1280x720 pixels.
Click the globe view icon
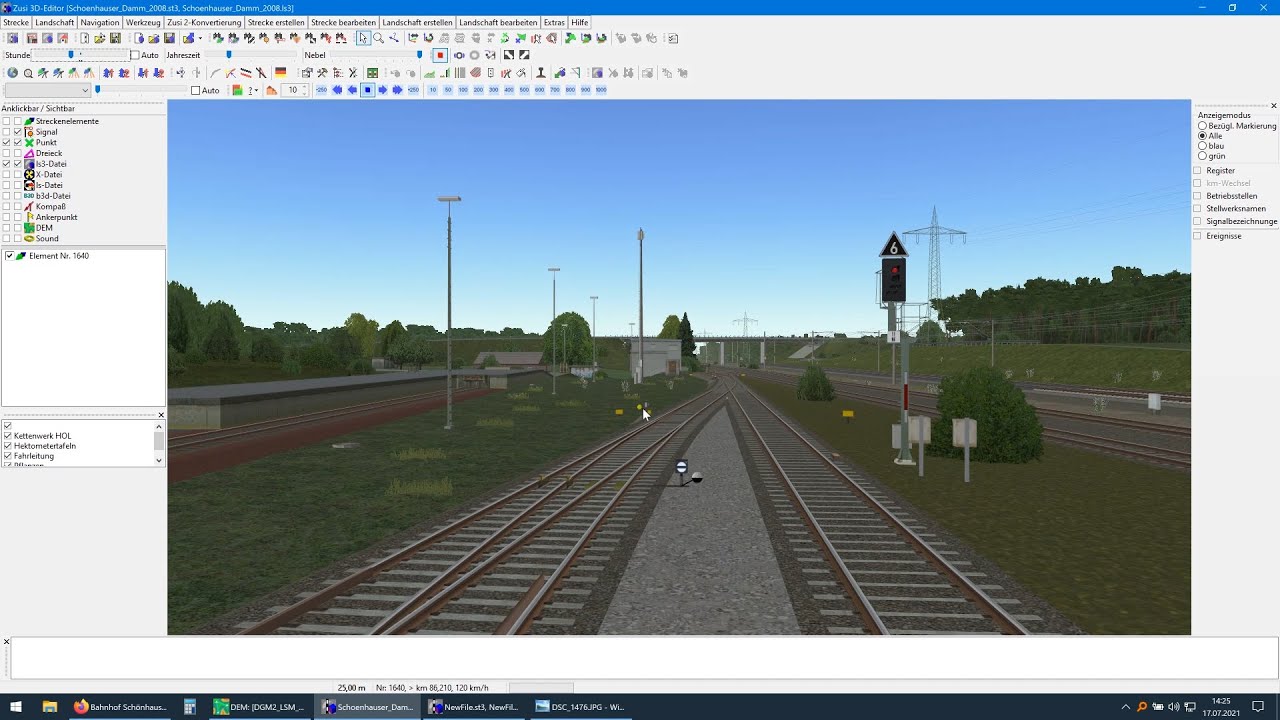[x=13, y=73]
